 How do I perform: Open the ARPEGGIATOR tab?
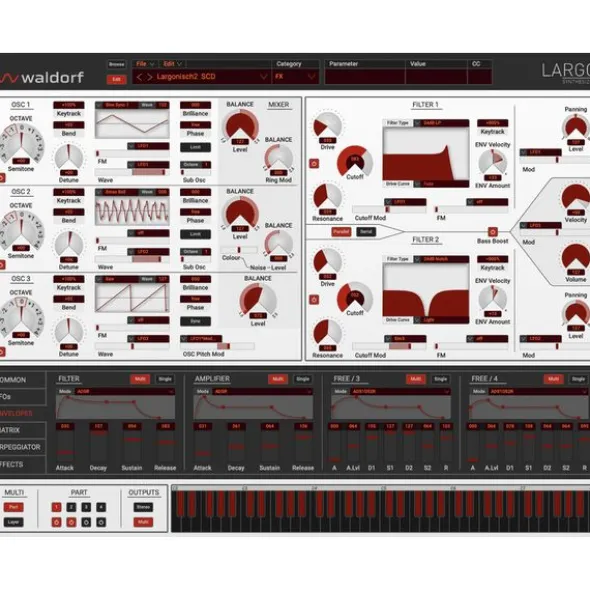click(22, 447)
